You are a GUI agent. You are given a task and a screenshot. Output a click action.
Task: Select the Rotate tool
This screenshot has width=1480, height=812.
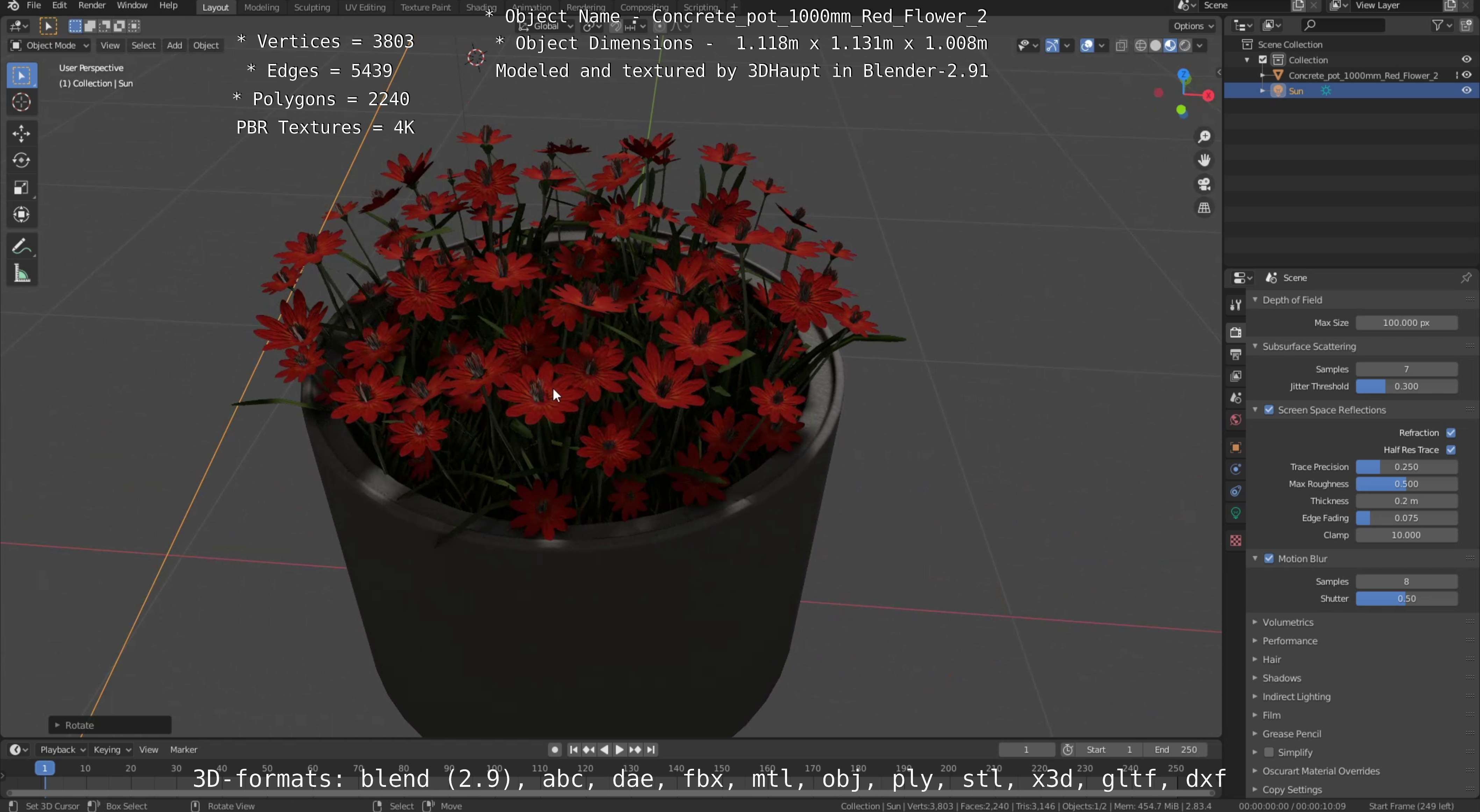coord(22,160)
